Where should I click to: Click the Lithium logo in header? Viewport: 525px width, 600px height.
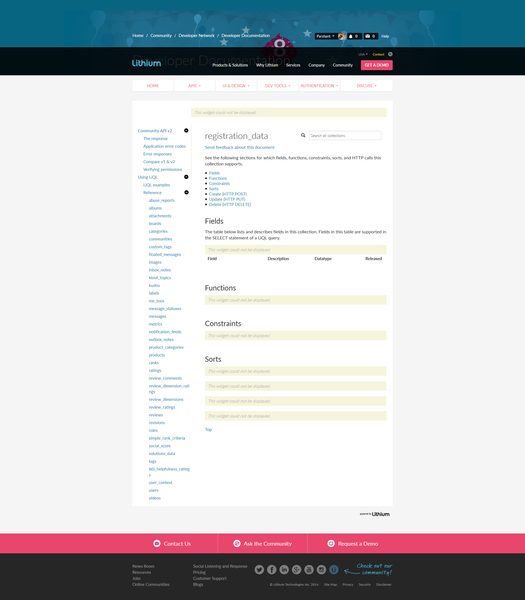146,63
